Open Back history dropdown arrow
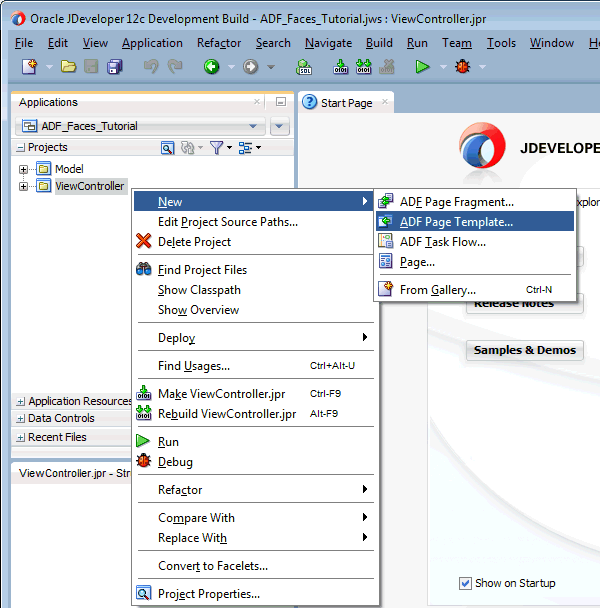 point(231,67)
